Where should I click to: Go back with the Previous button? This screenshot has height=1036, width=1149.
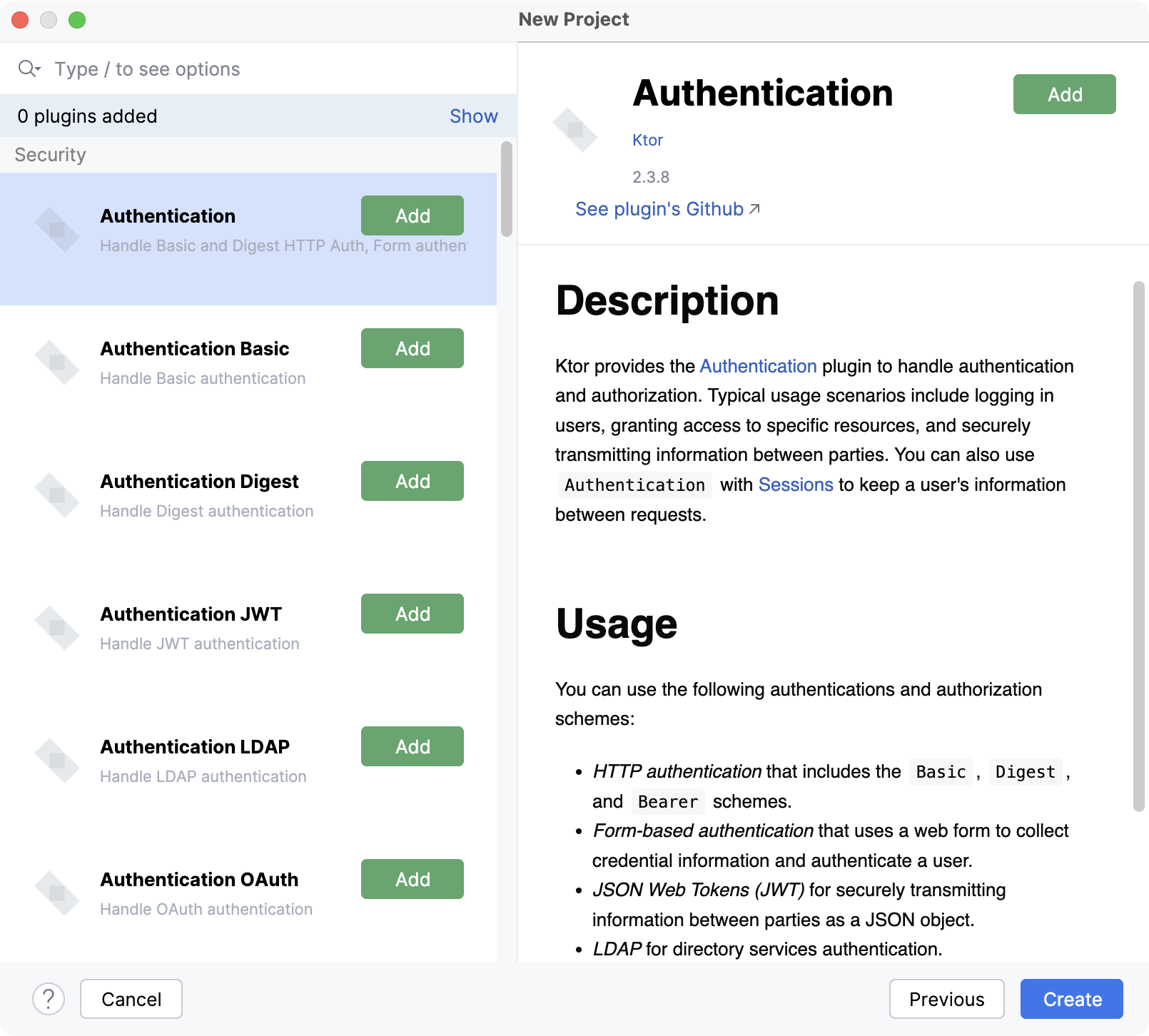click(x=946, y=999)
